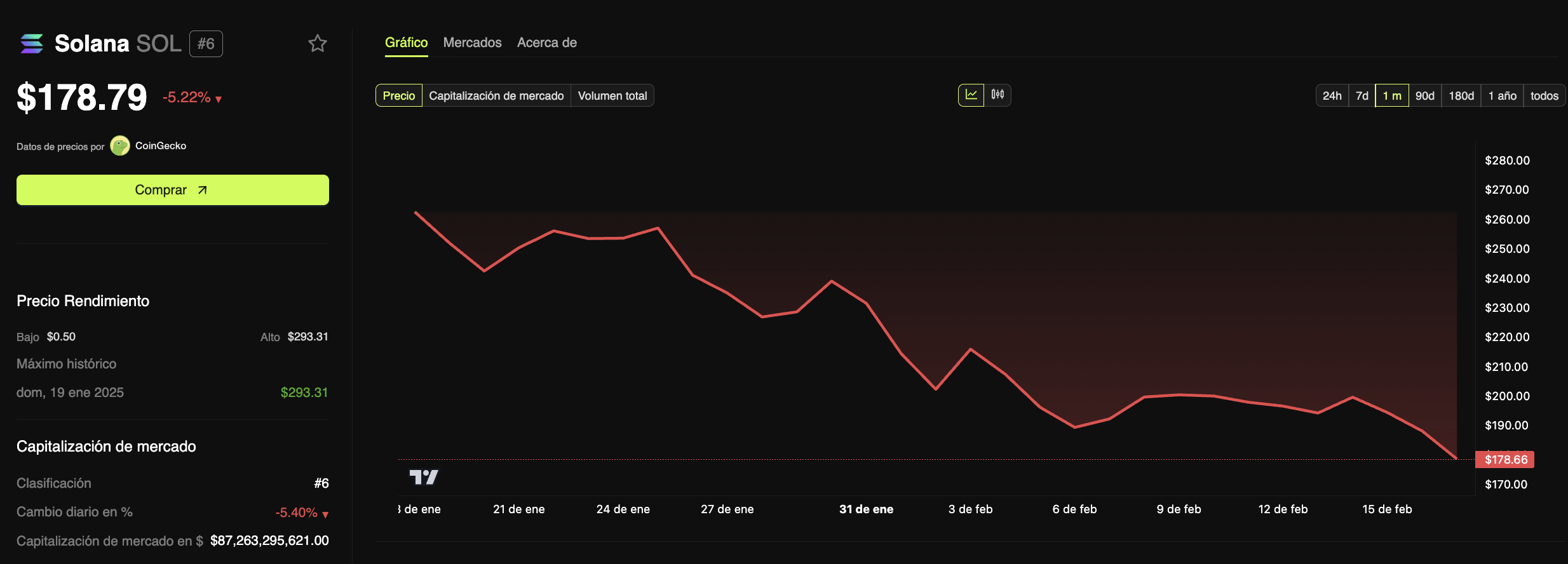1568x564 pixels.
Task: Set chart range to 180d
Action: (1461, 96)
